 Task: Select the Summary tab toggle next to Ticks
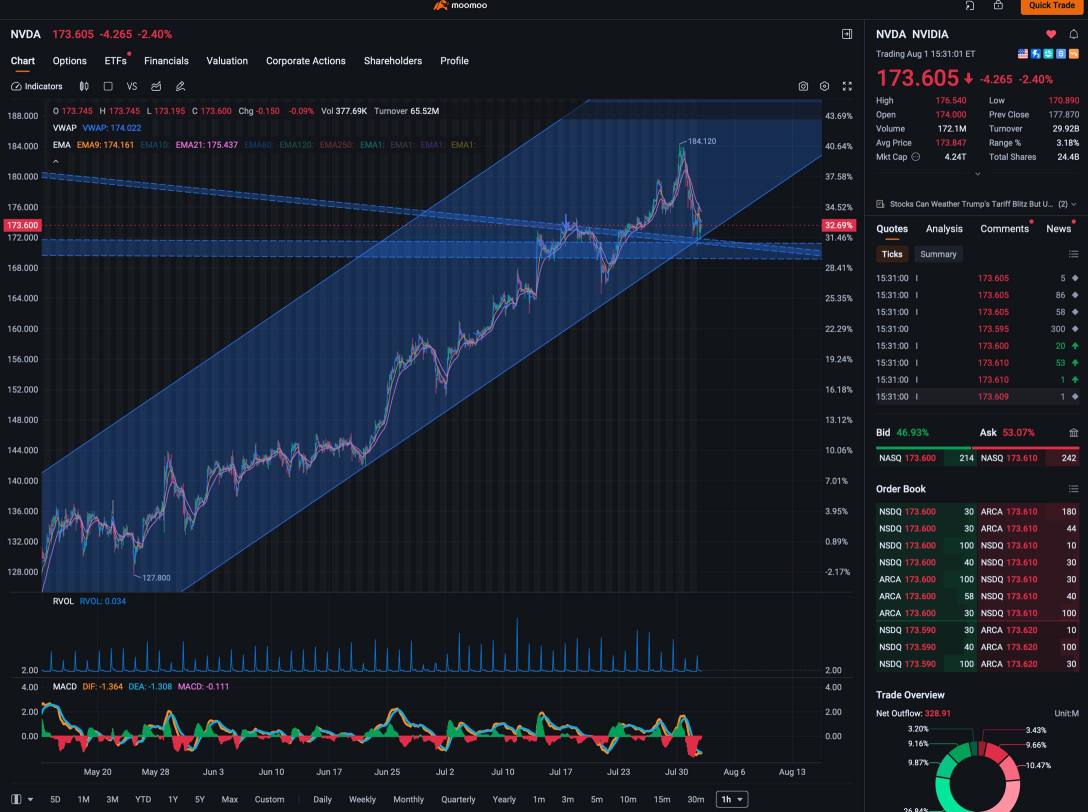939,254
